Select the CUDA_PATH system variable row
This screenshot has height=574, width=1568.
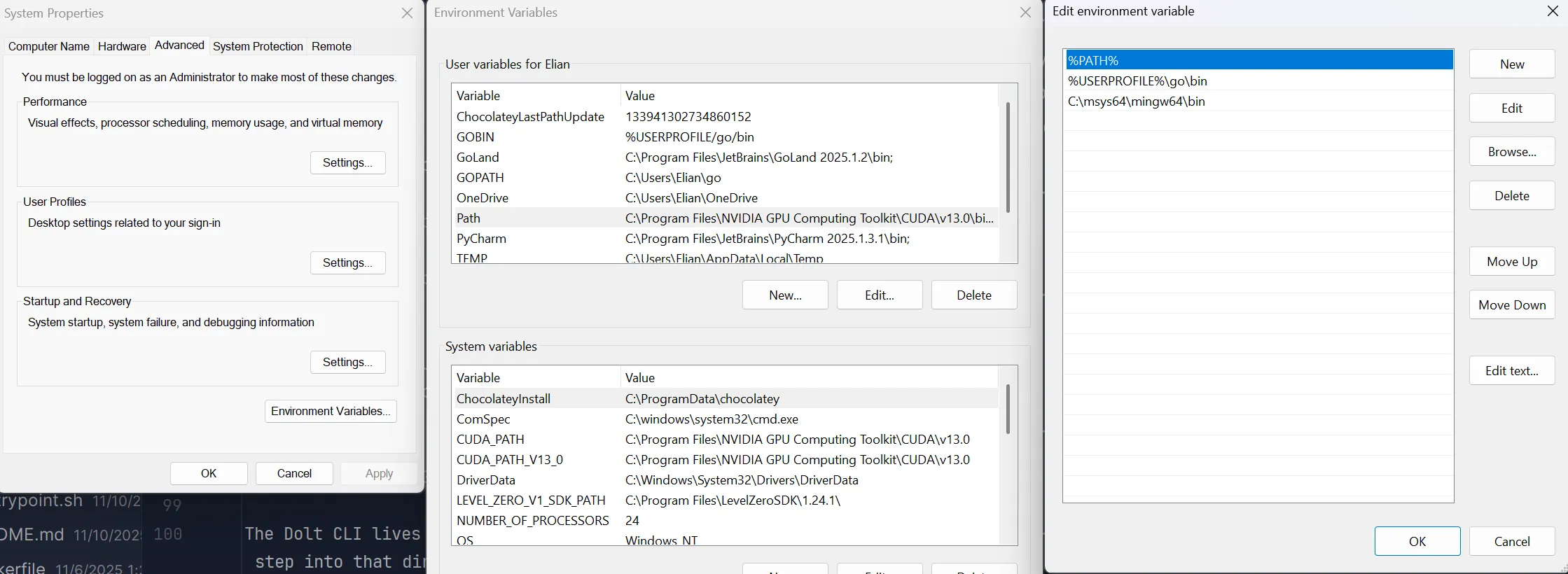725,440
